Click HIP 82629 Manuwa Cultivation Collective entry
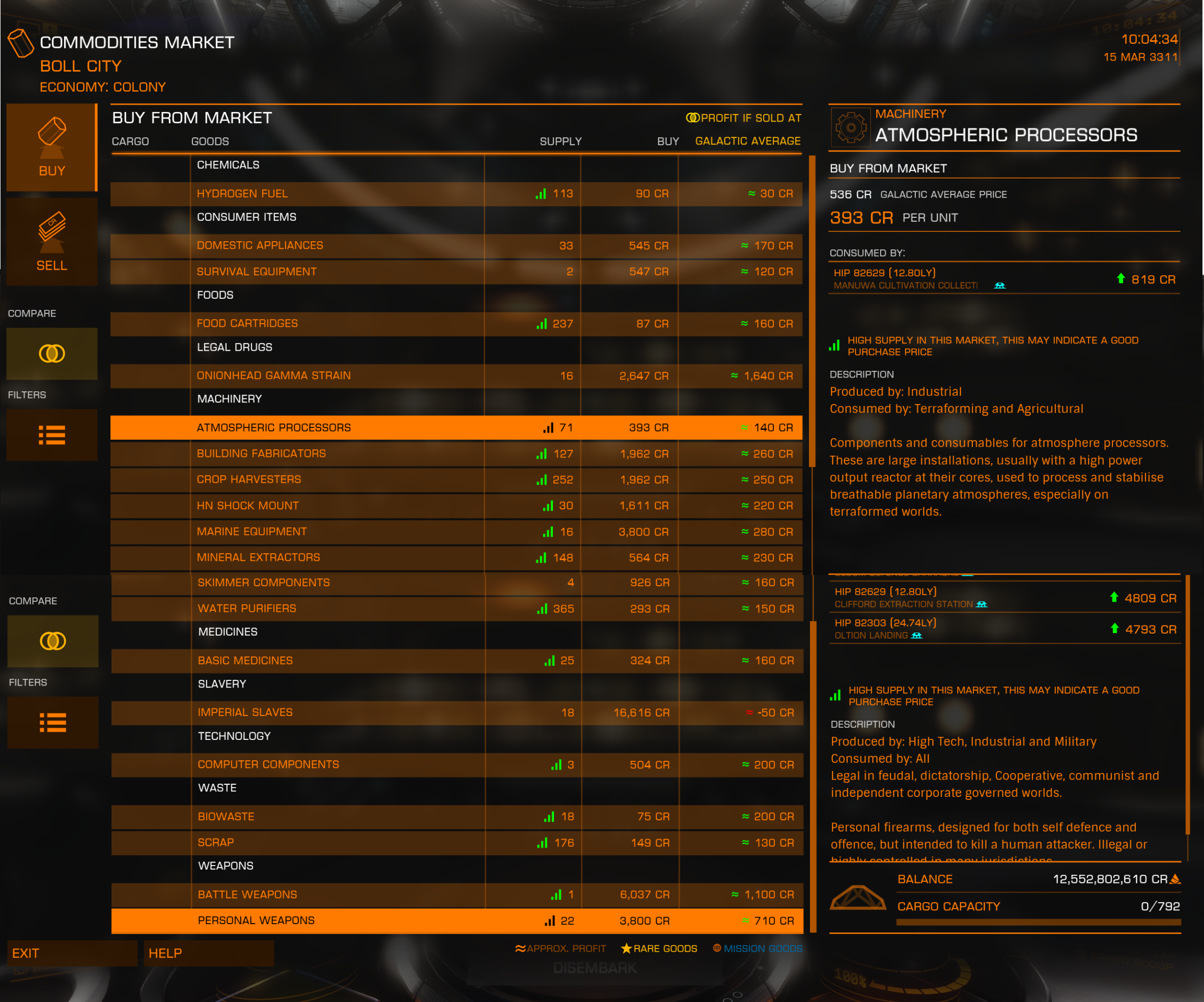Screen dimensions: 1204x1002 point(1004,278)
